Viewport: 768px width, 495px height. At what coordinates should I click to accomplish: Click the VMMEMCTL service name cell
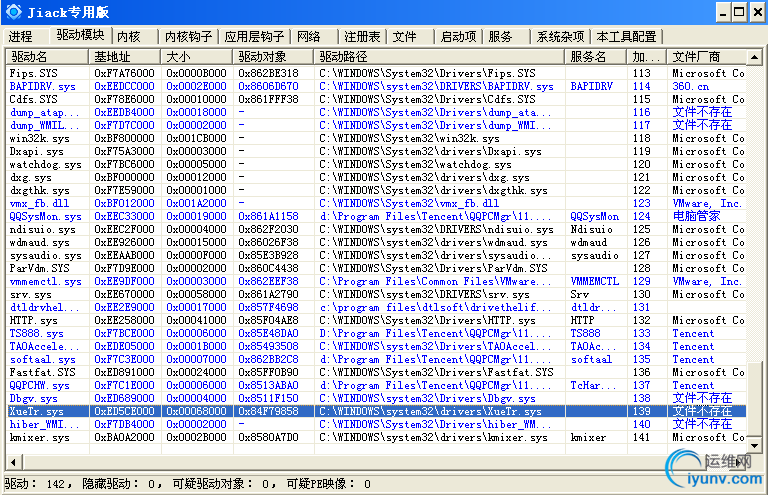(x=595, y=282)
